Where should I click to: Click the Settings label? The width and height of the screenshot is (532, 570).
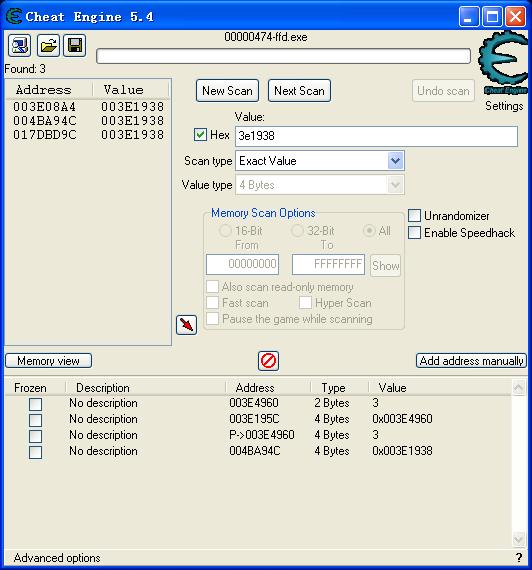point(504,106)
